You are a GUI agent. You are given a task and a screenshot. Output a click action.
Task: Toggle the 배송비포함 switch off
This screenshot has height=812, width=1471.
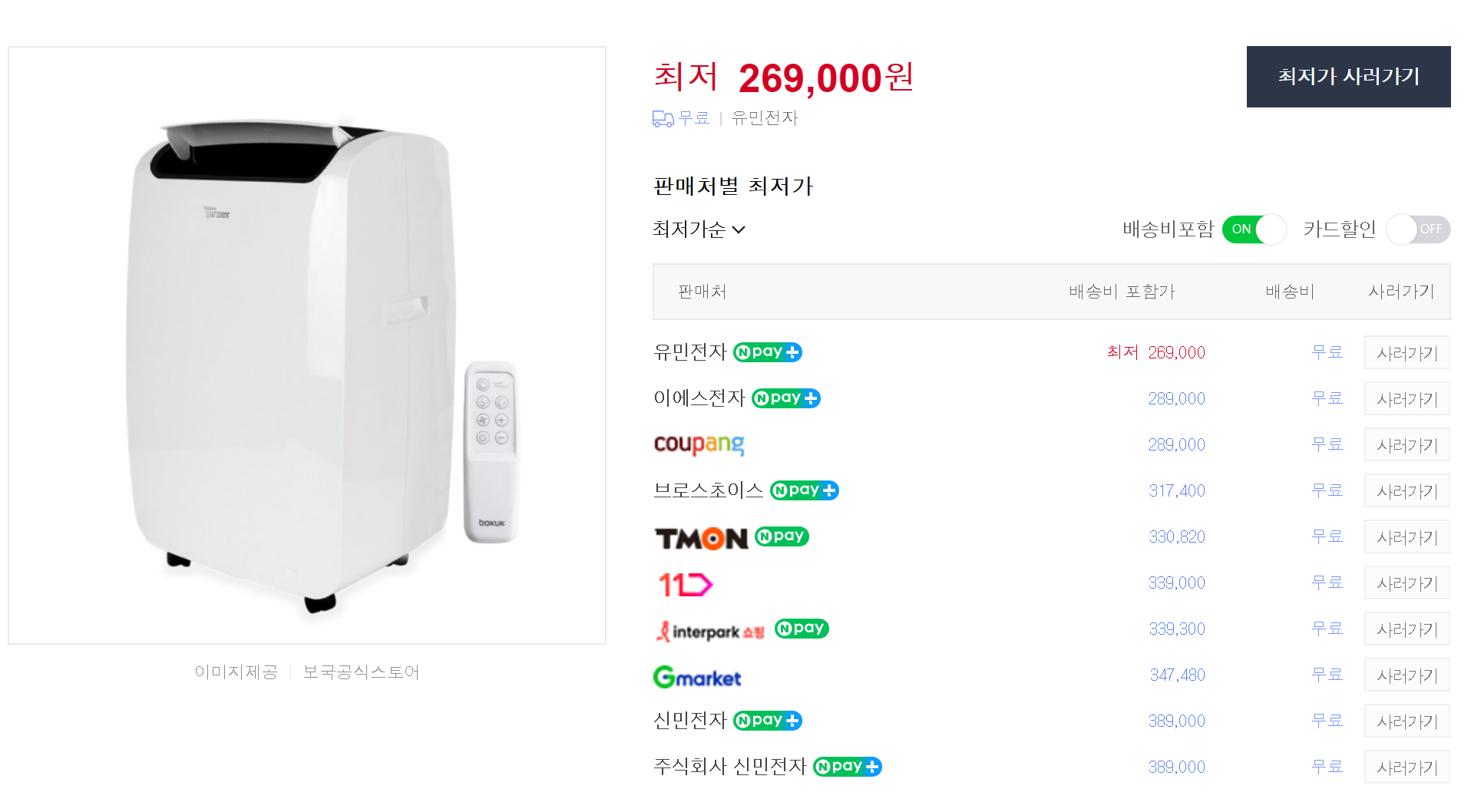click(x=1254, y=229)
